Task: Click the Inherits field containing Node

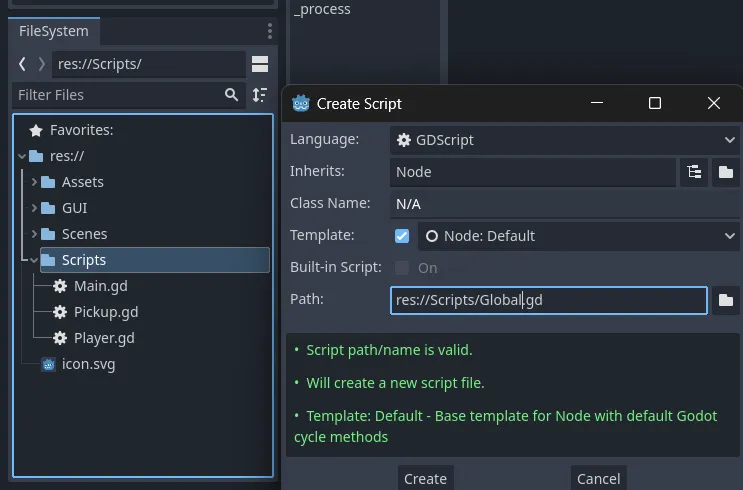Action: [x=533, y=172]
